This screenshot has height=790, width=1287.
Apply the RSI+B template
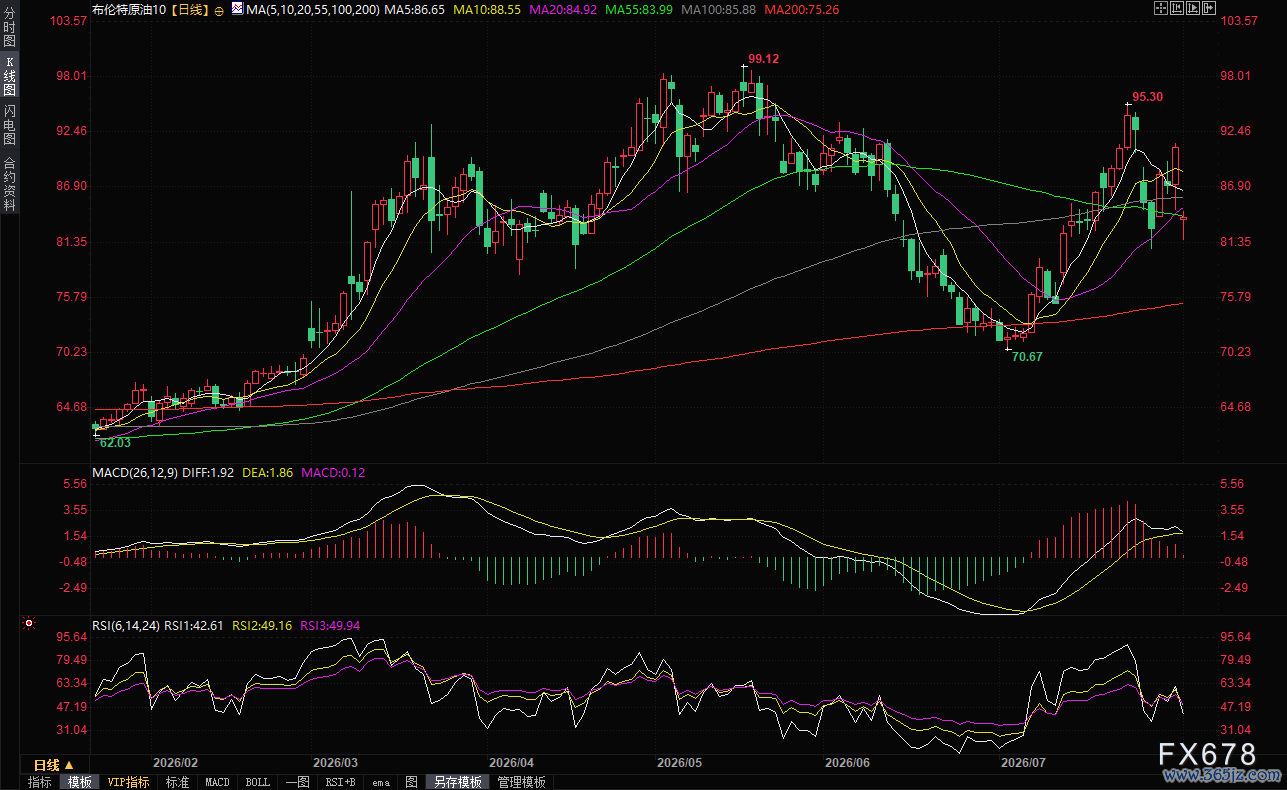(x=342, y=782)
